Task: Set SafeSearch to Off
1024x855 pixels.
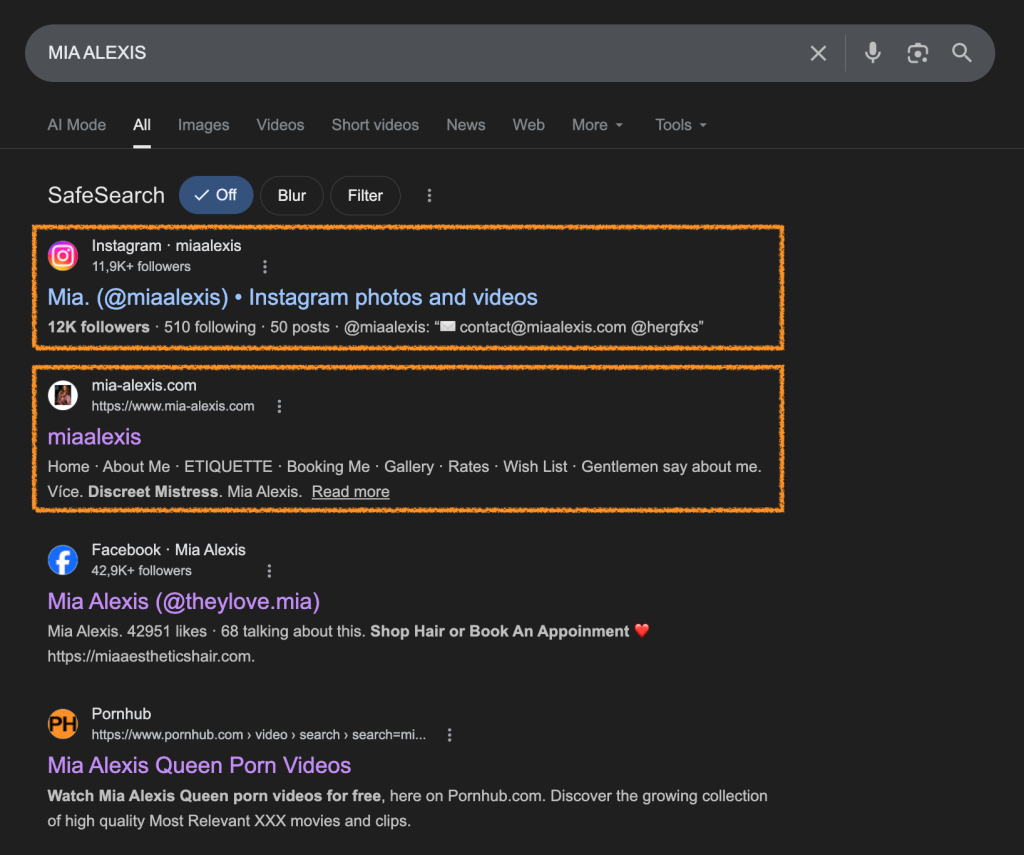Action: point(216,196)
